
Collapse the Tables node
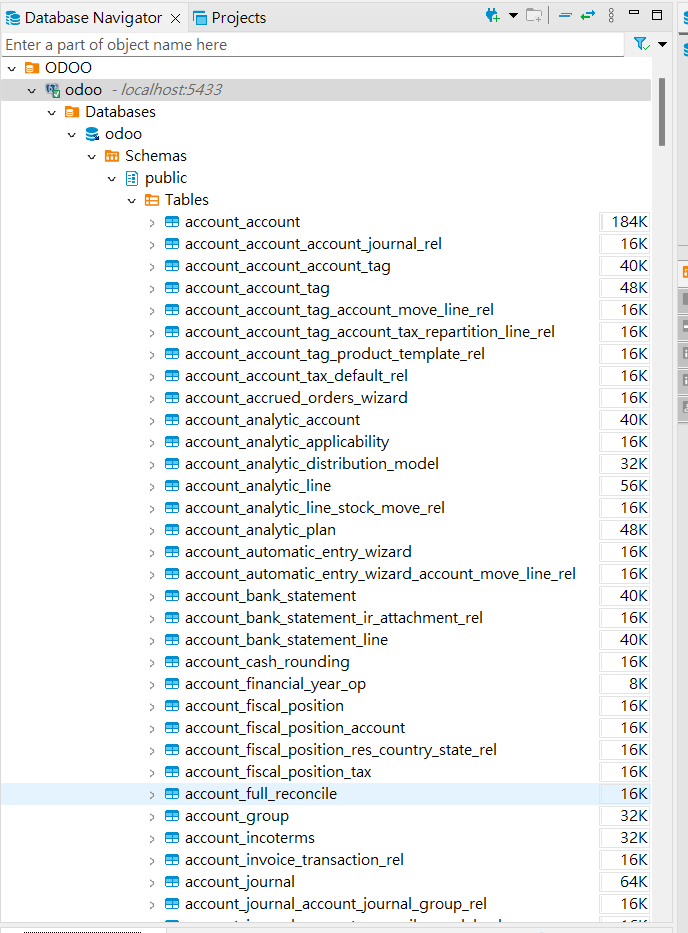point(132,201)
